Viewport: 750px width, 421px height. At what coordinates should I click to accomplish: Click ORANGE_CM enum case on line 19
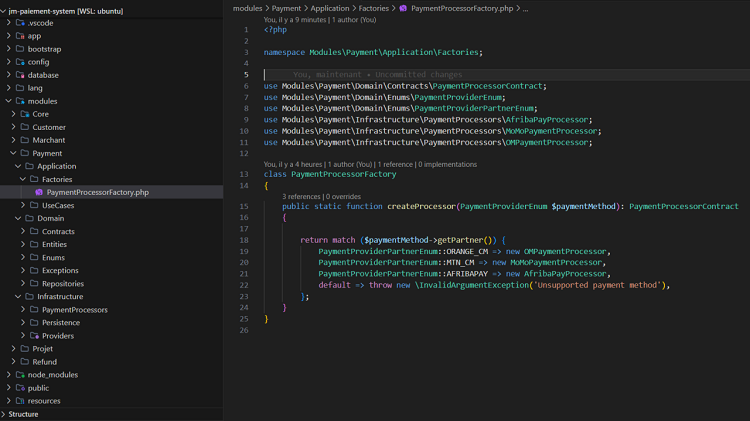click(467, 252)
